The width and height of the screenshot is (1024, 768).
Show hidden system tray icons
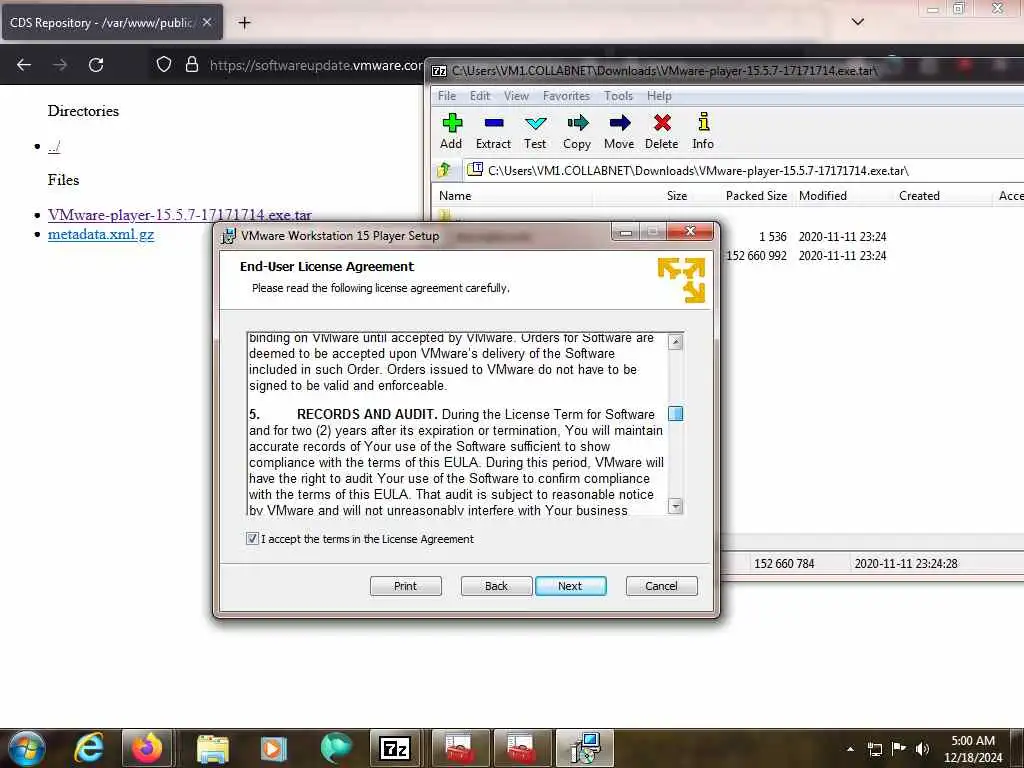coord(850,749)
